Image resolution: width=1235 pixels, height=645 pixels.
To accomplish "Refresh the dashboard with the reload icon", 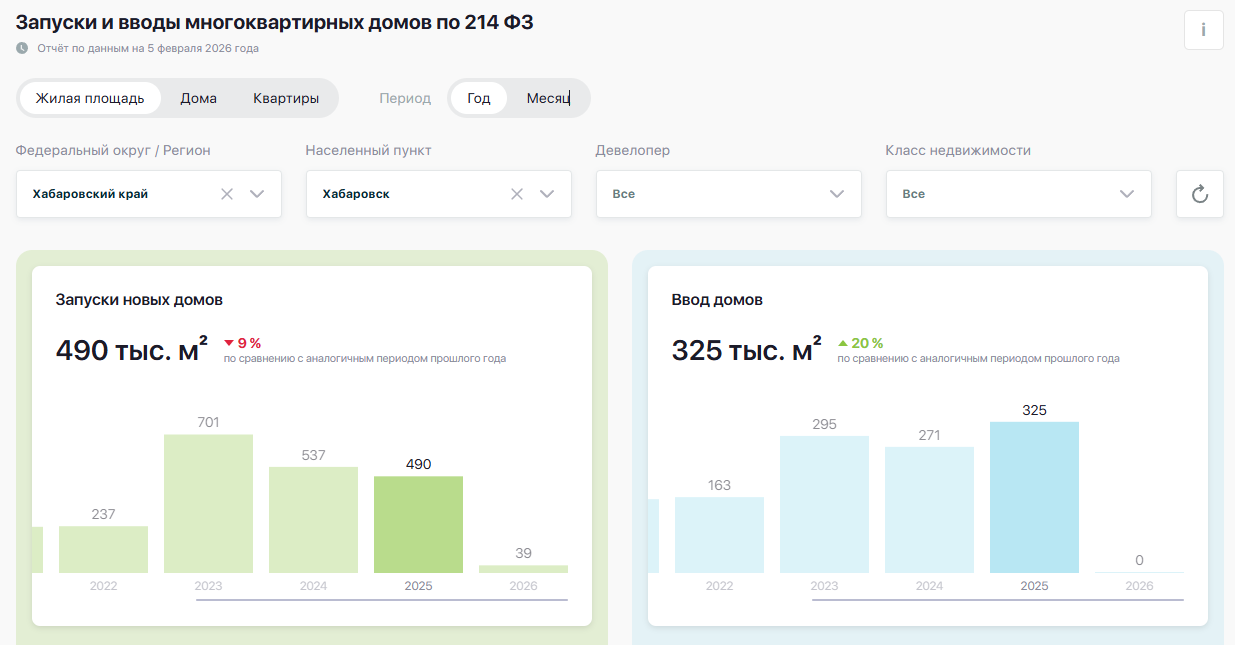I will (1199, 193).
